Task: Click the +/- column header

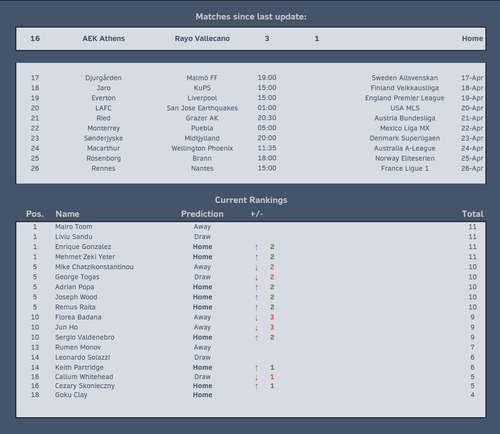Action: 257,214
